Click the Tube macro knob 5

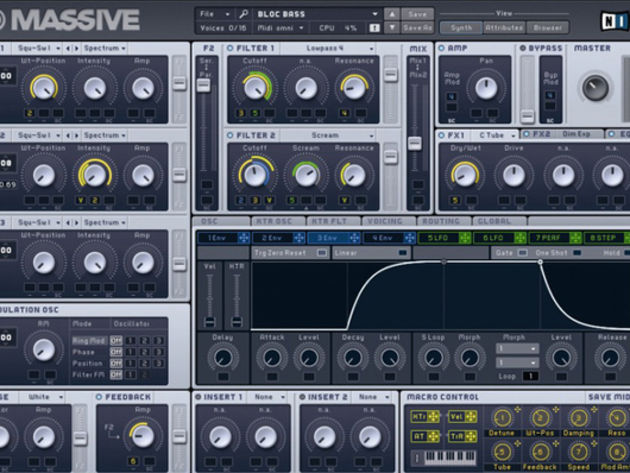click(x=502, y=452)
